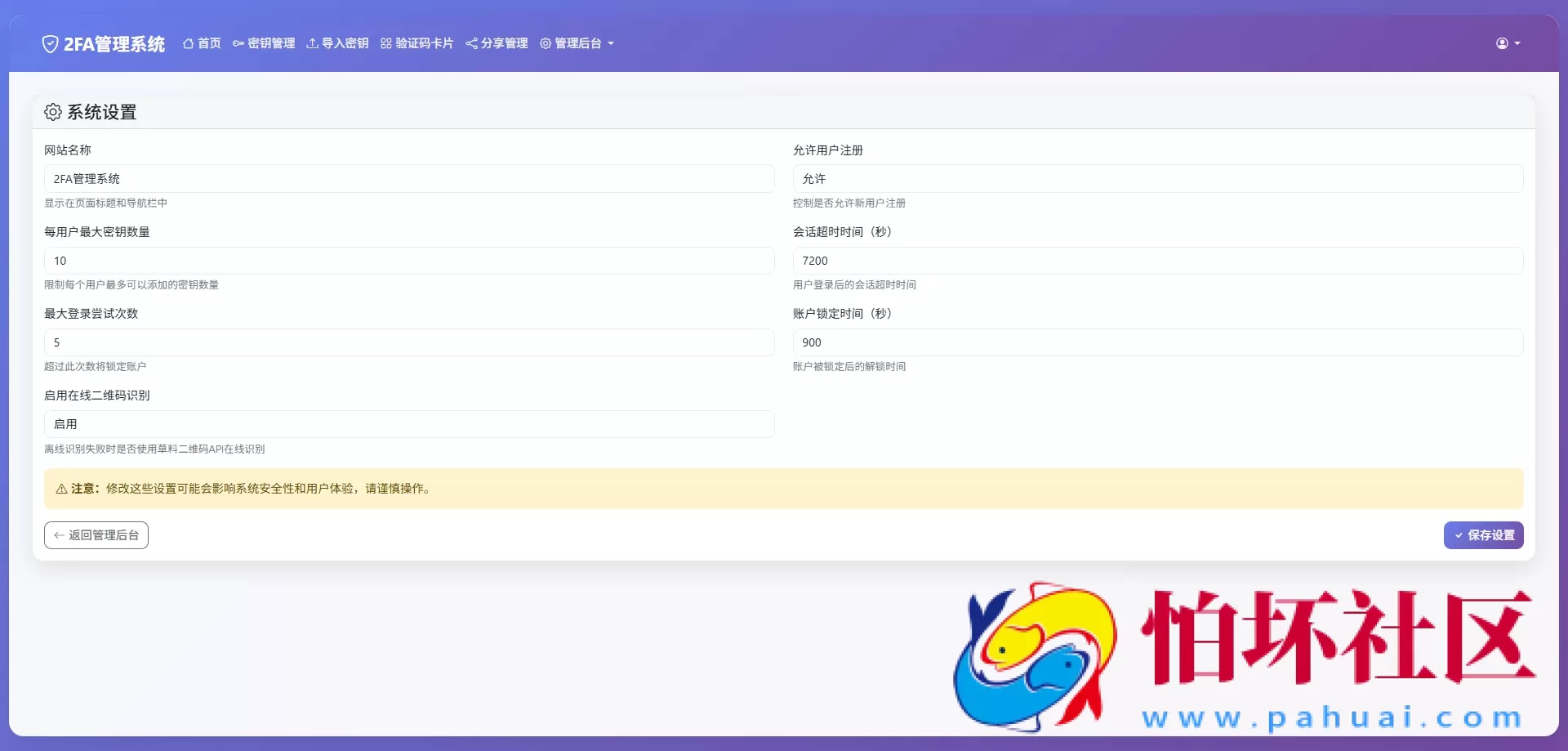Select the home icon beside 首页
The width and height of the screenshot is (1568, 751).
click(187, 43)
